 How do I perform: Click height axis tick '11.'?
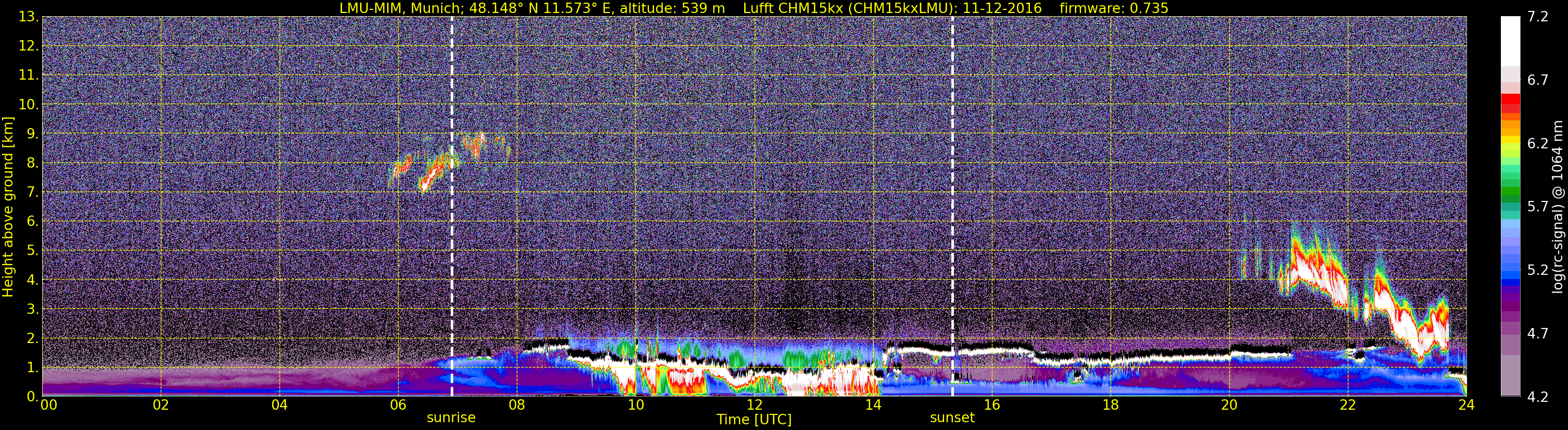[29, 75]
